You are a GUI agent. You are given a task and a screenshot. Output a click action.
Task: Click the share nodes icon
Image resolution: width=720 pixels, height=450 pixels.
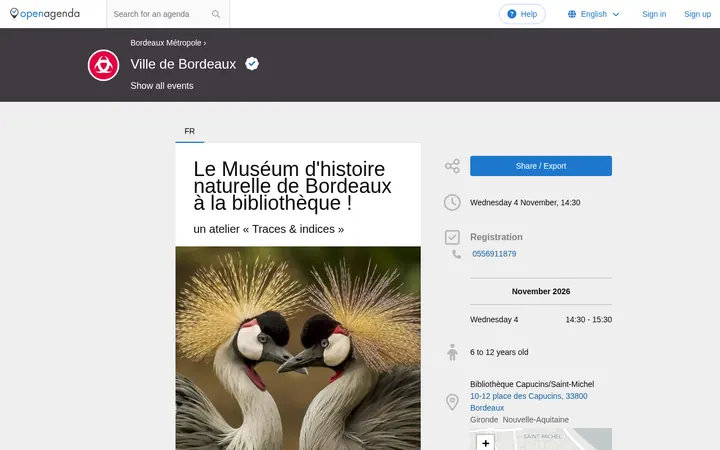452,166
